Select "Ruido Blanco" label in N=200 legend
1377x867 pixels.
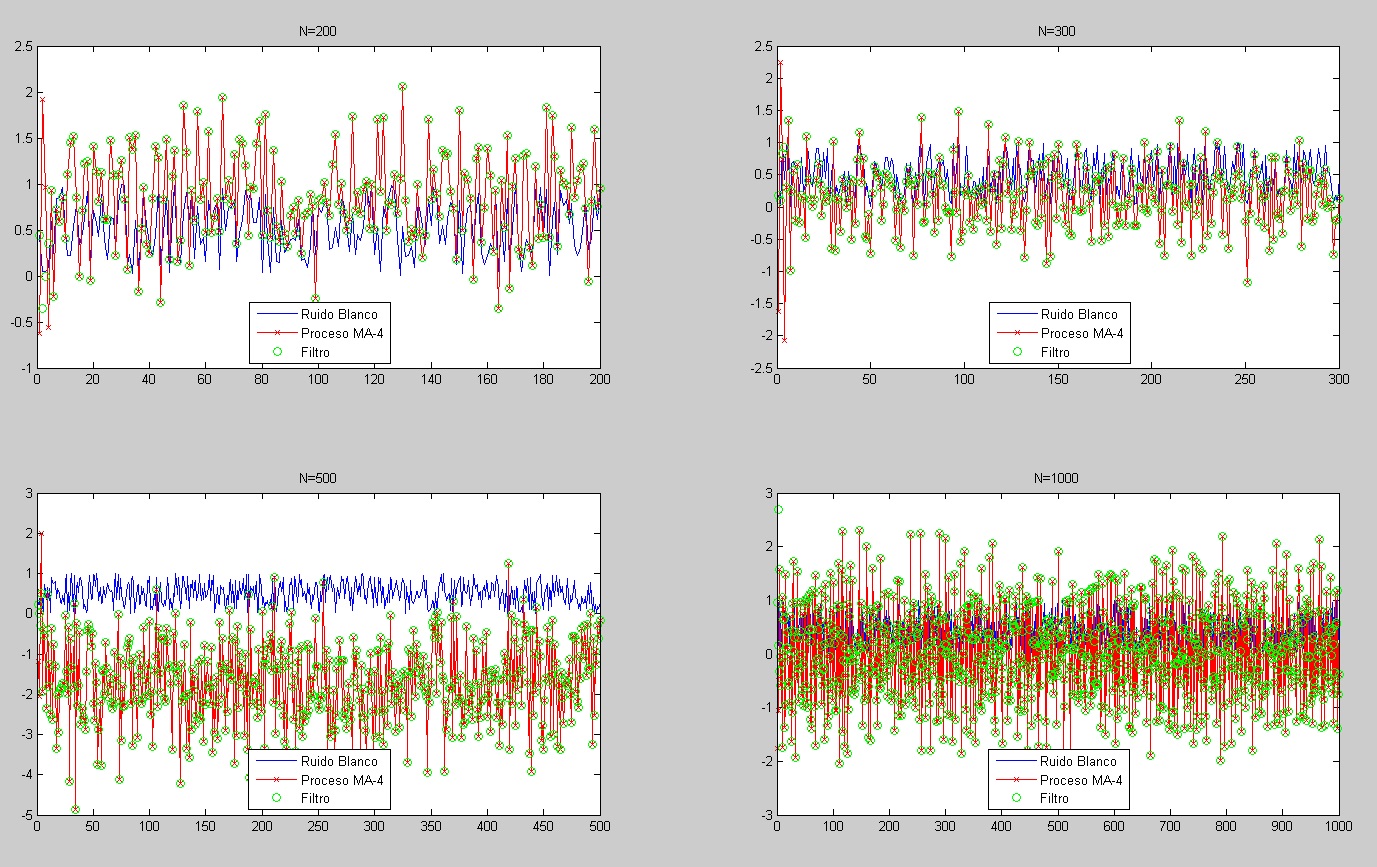[x=339, y=314]
